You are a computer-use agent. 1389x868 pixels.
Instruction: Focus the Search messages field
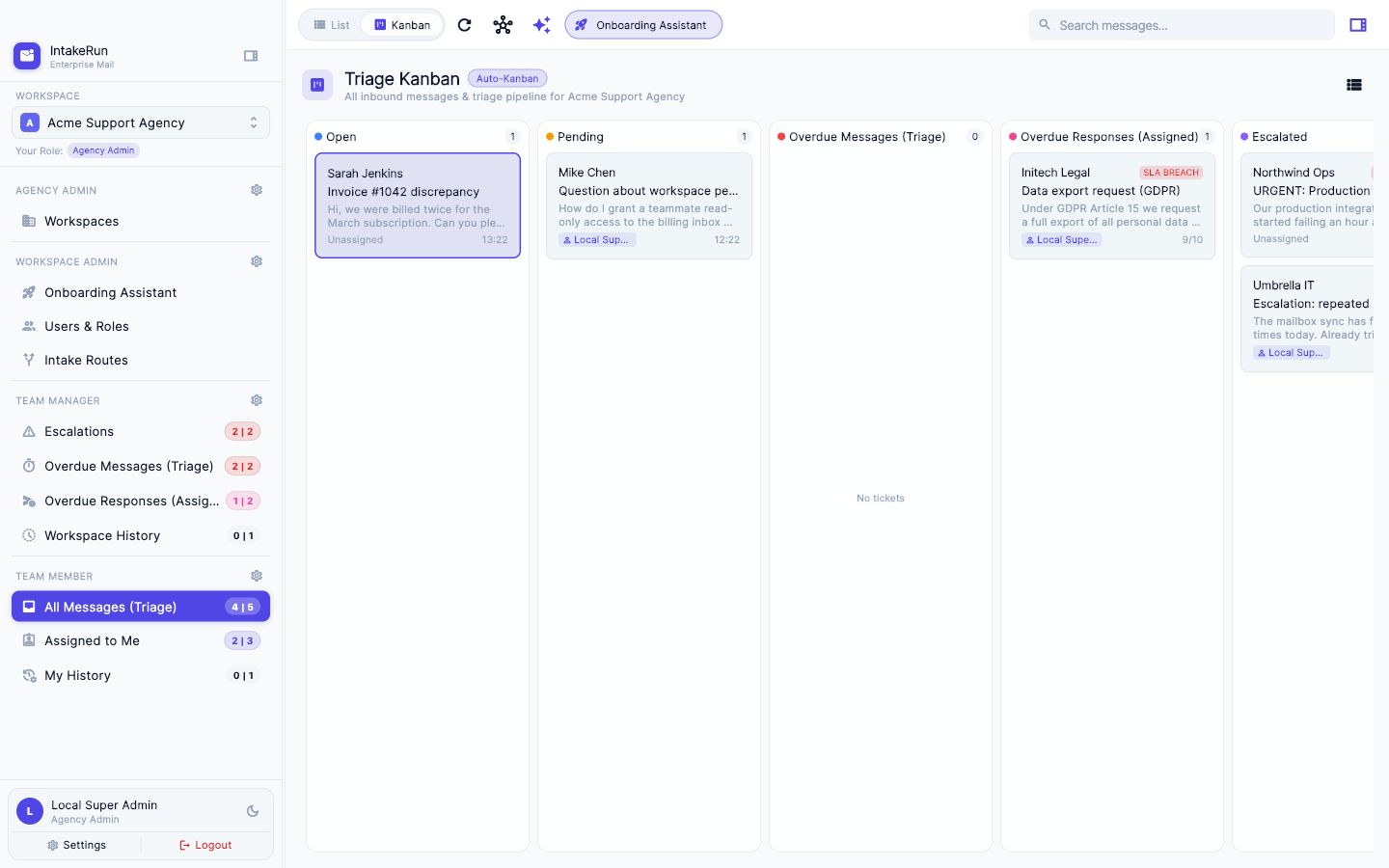pos(1182,25)
